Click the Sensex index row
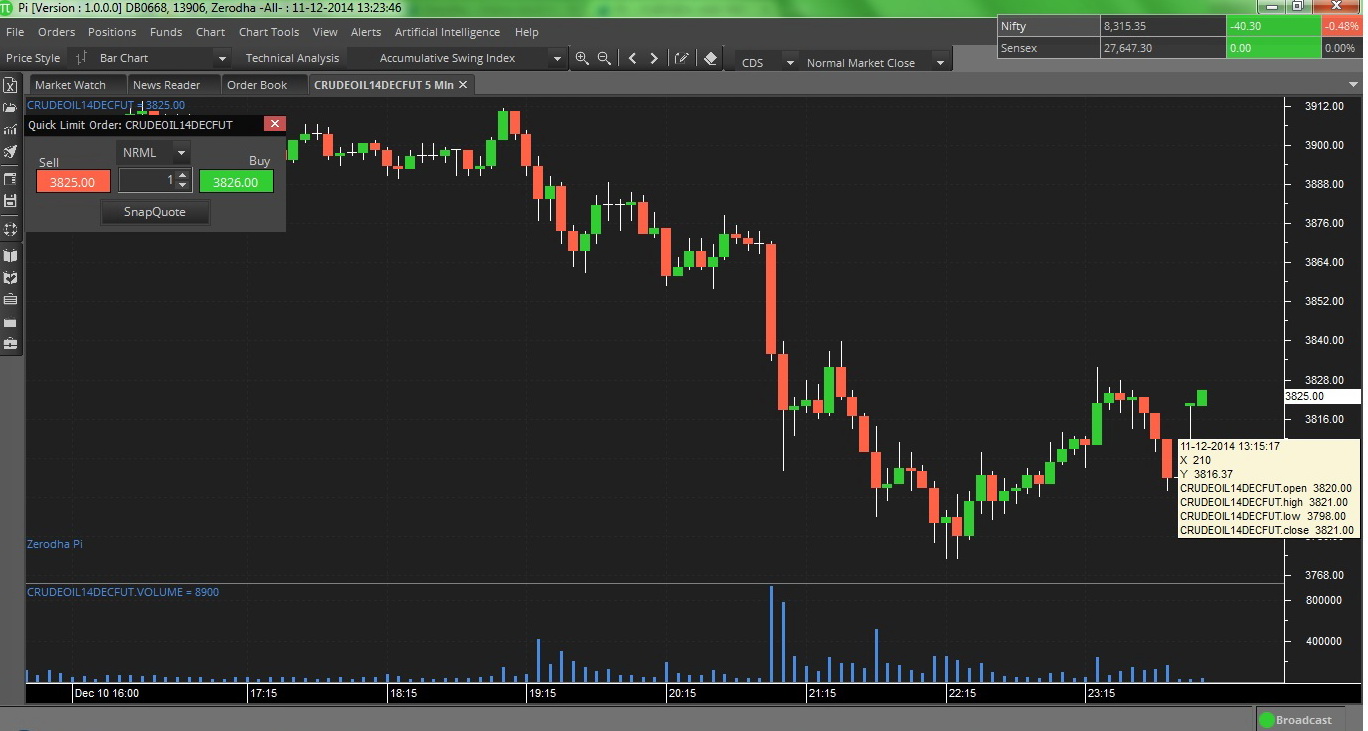 pos(1178,48)
